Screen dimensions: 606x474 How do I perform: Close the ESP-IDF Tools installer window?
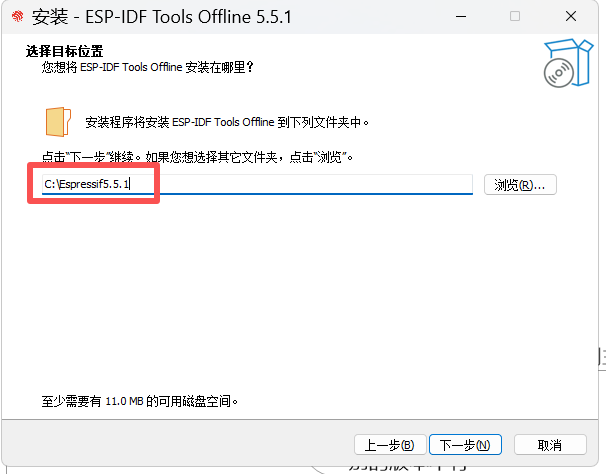[x=571, y=16]
